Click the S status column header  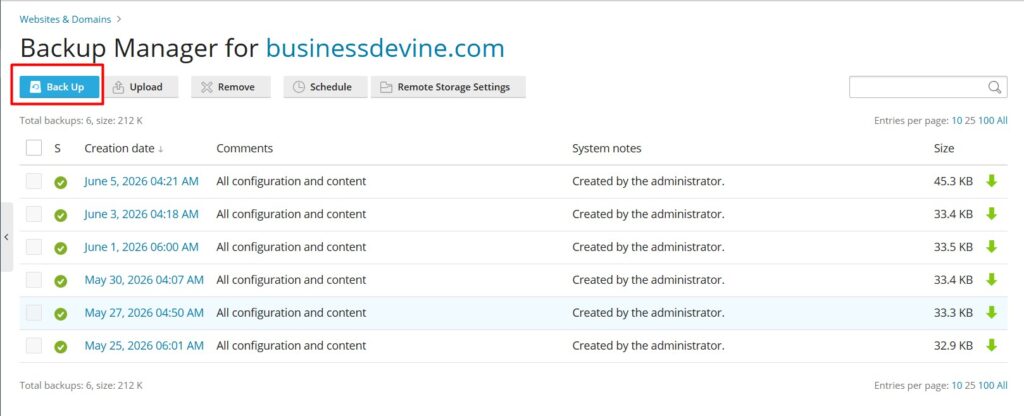tap(57, 148)
